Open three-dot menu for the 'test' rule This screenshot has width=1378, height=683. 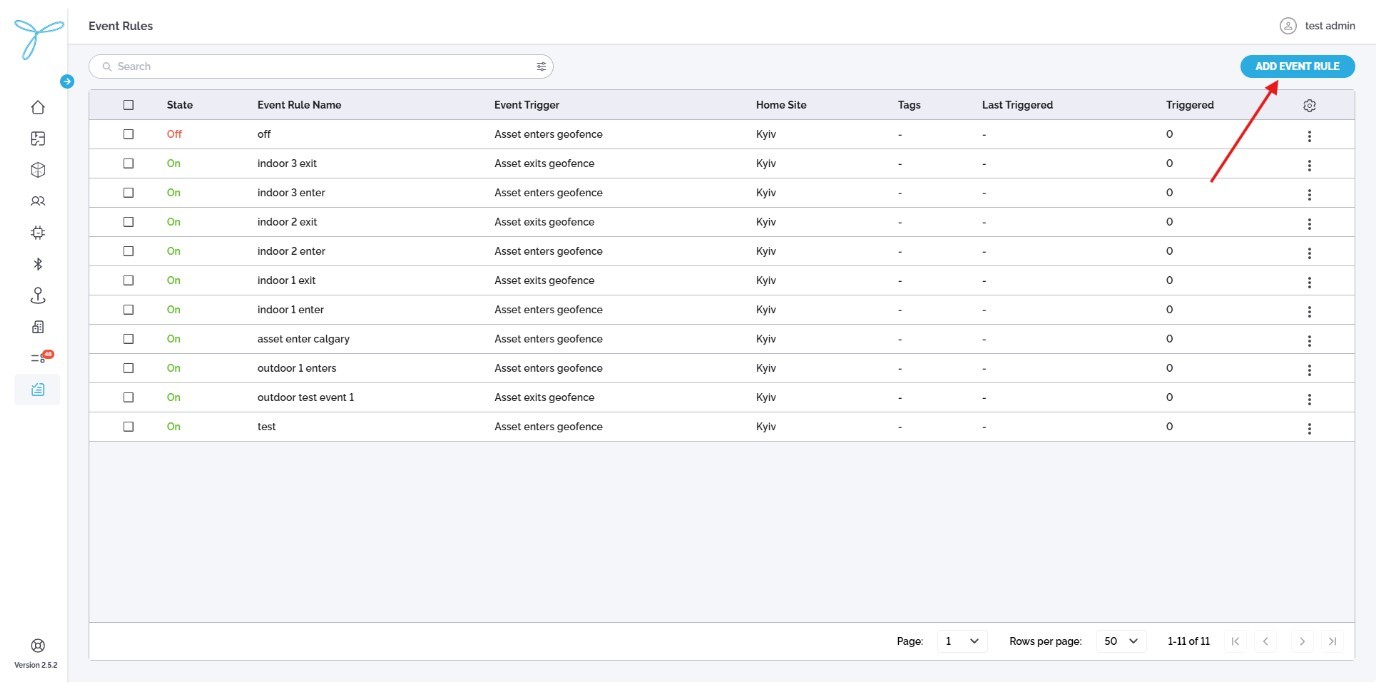click(1309, 428)
